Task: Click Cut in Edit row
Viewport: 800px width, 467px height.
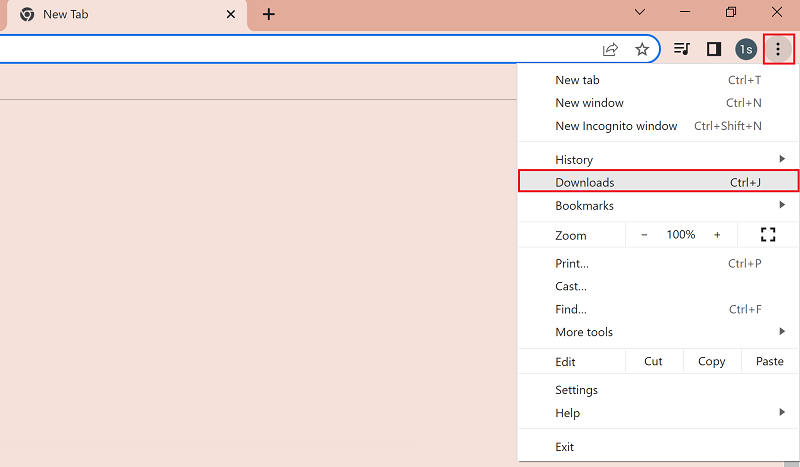Action: pos(654,361)
